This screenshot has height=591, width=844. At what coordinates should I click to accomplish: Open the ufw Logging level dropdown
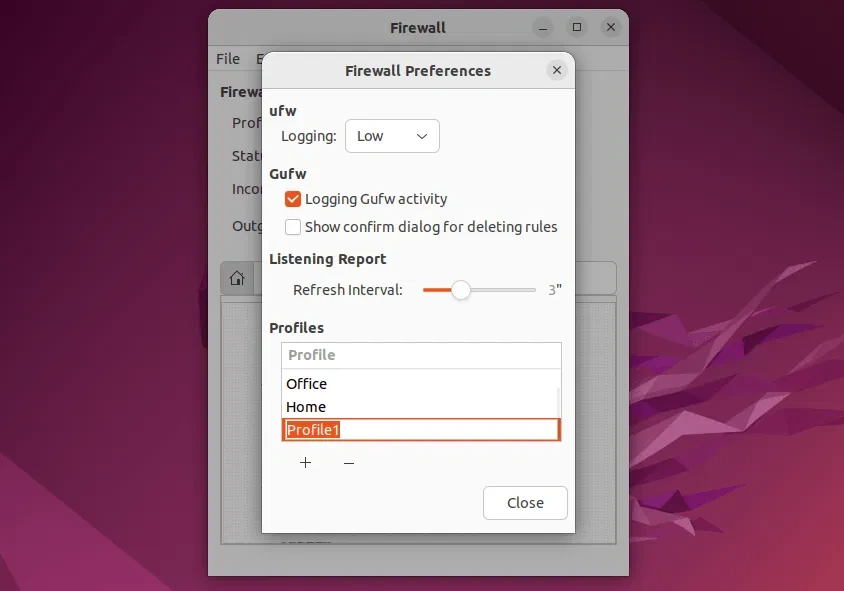tap(392, 136)
